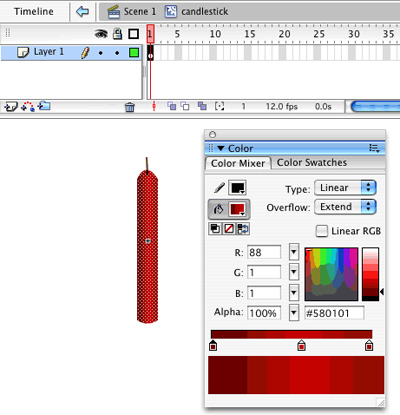This screenshot has width=400, height=415.
Task: Close the Color panel window
Action: (212, 135)
